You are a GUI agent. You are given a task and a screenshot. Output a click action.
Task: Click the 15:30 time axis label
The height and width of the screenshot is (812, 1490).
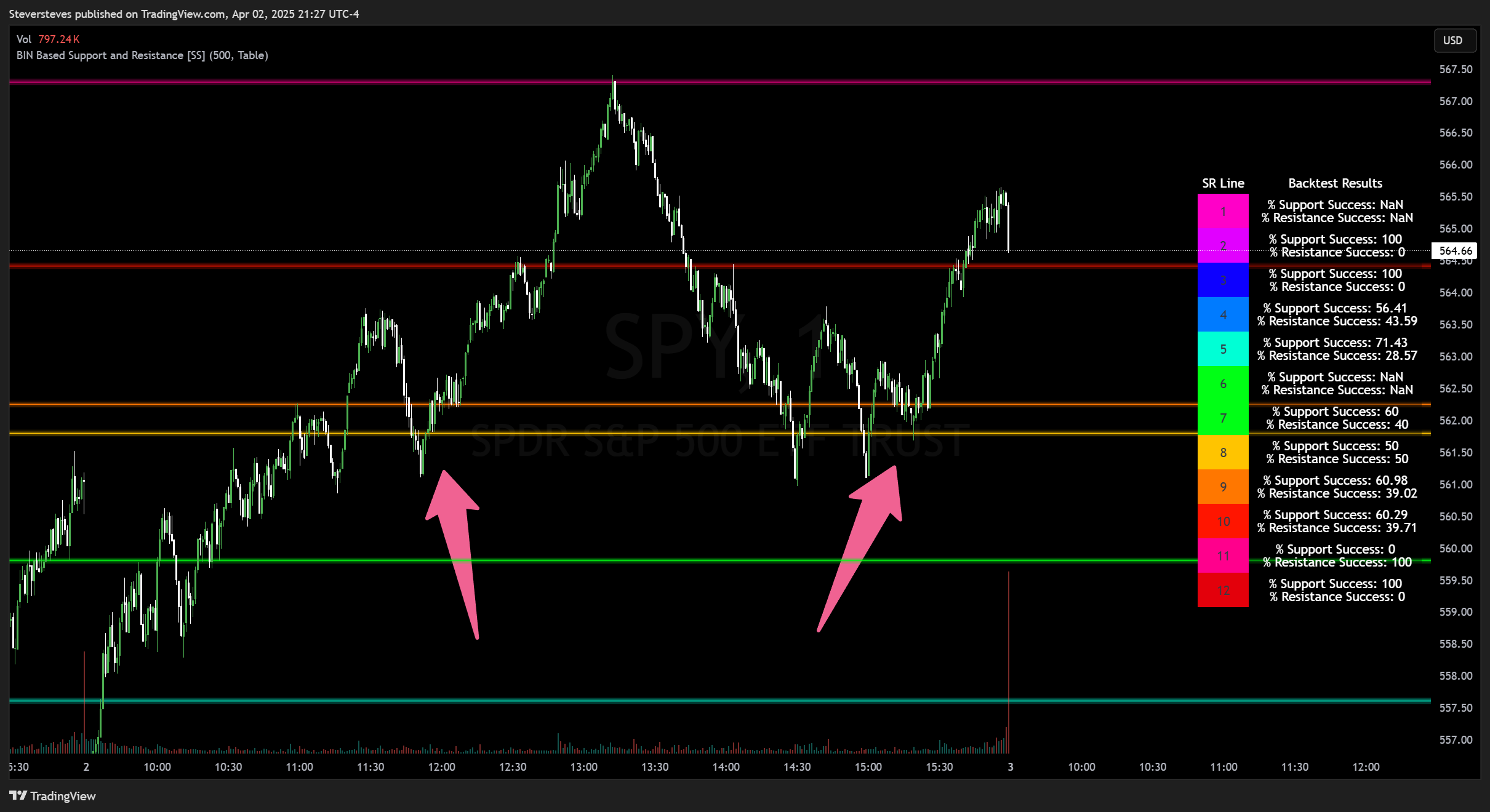pos(939,766)
